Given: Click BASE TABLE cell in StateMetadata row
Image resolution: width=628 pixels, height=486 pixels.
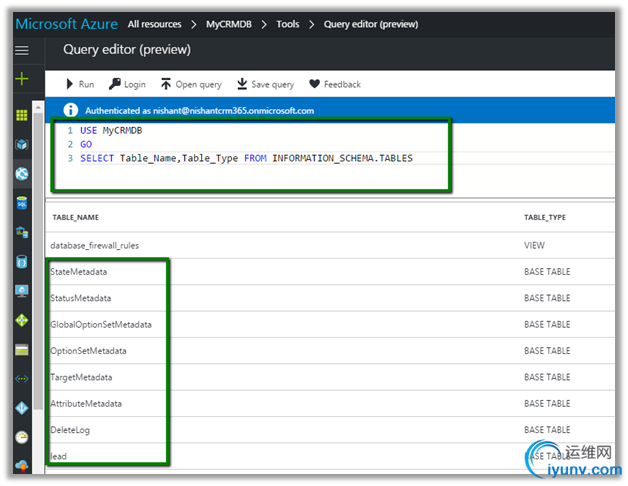Looking at the screenshot, I should tap(547, 272).
